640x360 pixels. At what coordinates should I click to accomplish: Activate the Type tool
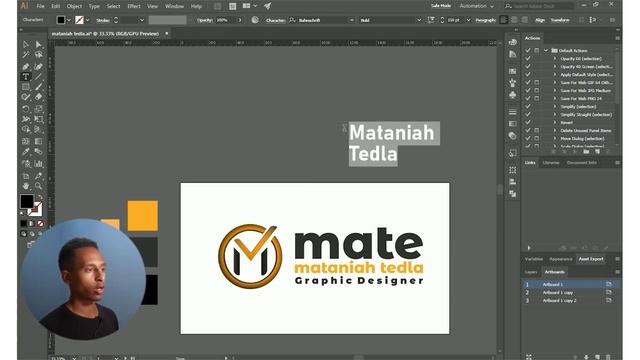point(26,76)
